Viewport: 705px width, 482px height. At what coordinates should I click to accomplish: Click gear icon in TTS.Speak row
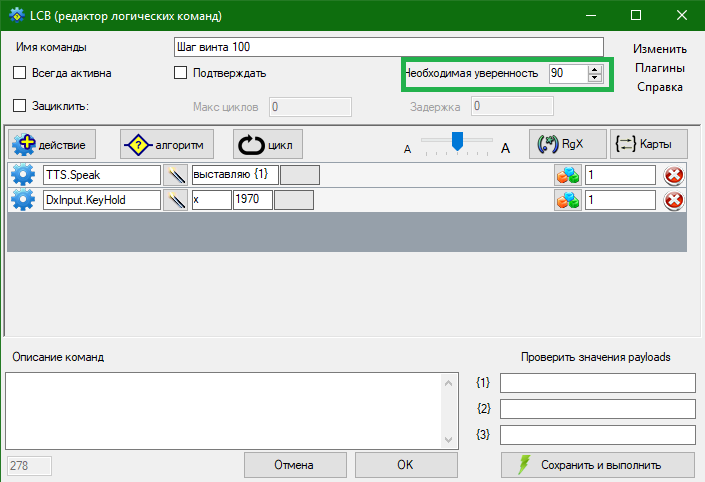(x=22, y=175)
